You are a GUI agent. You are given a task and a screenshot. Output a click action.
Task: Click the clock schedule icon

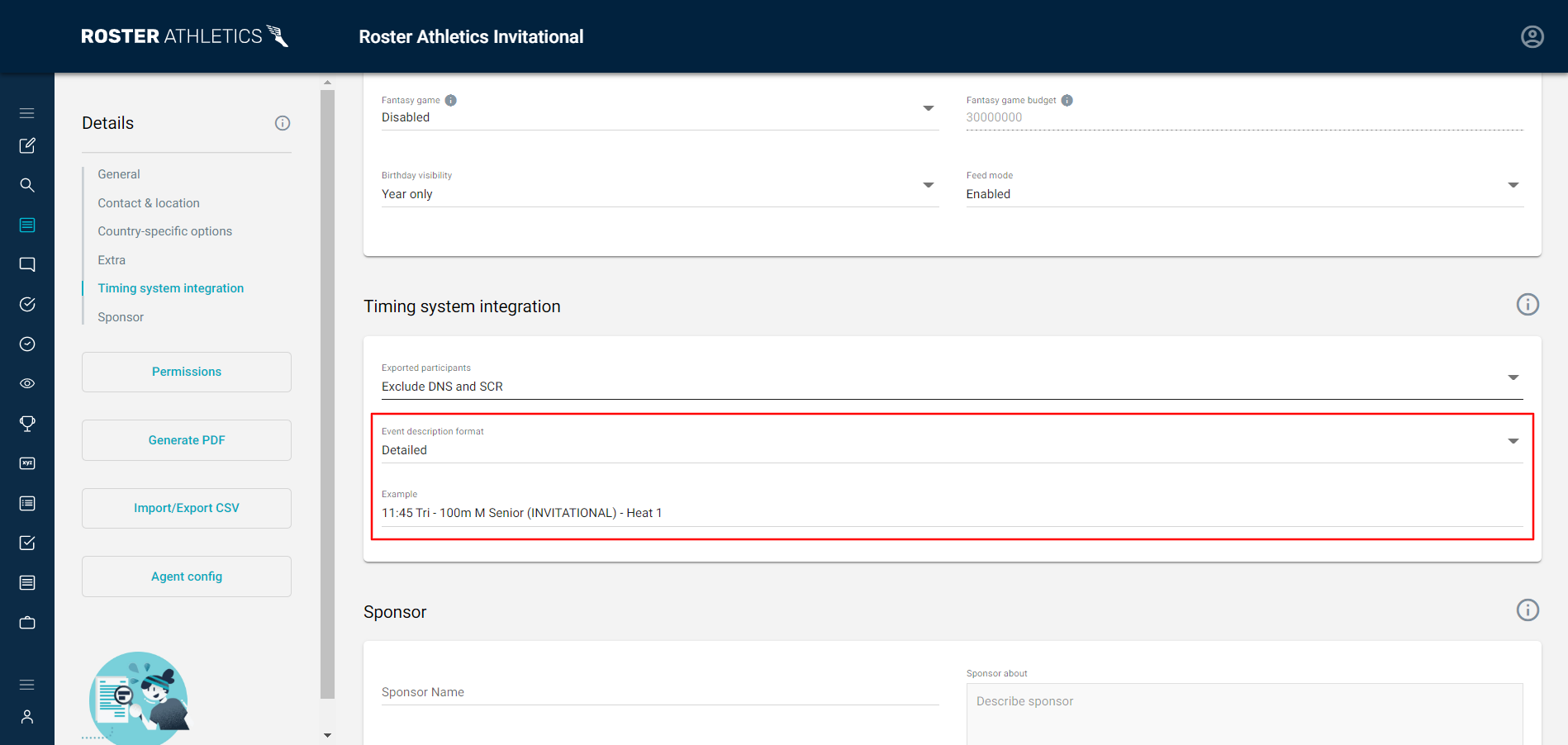coord(27,344)
